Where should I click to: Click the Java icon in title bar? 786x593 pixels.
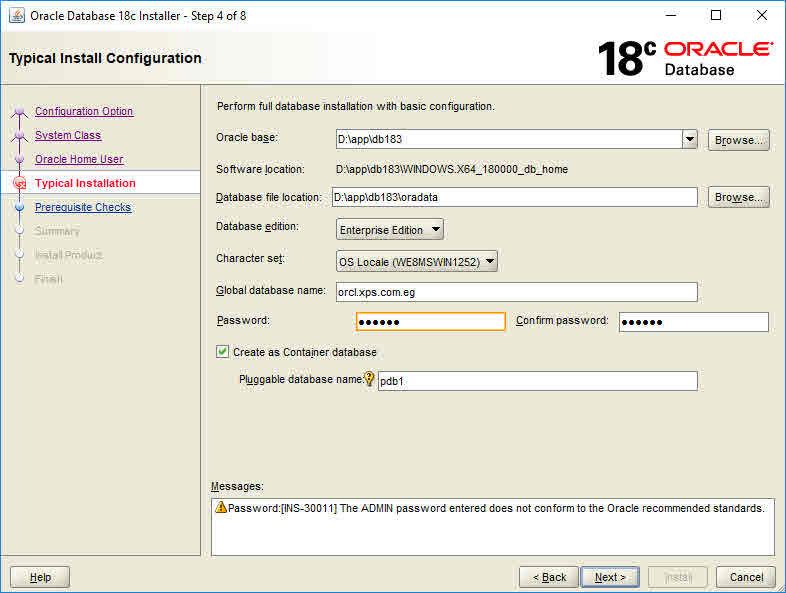pos(16,16)
